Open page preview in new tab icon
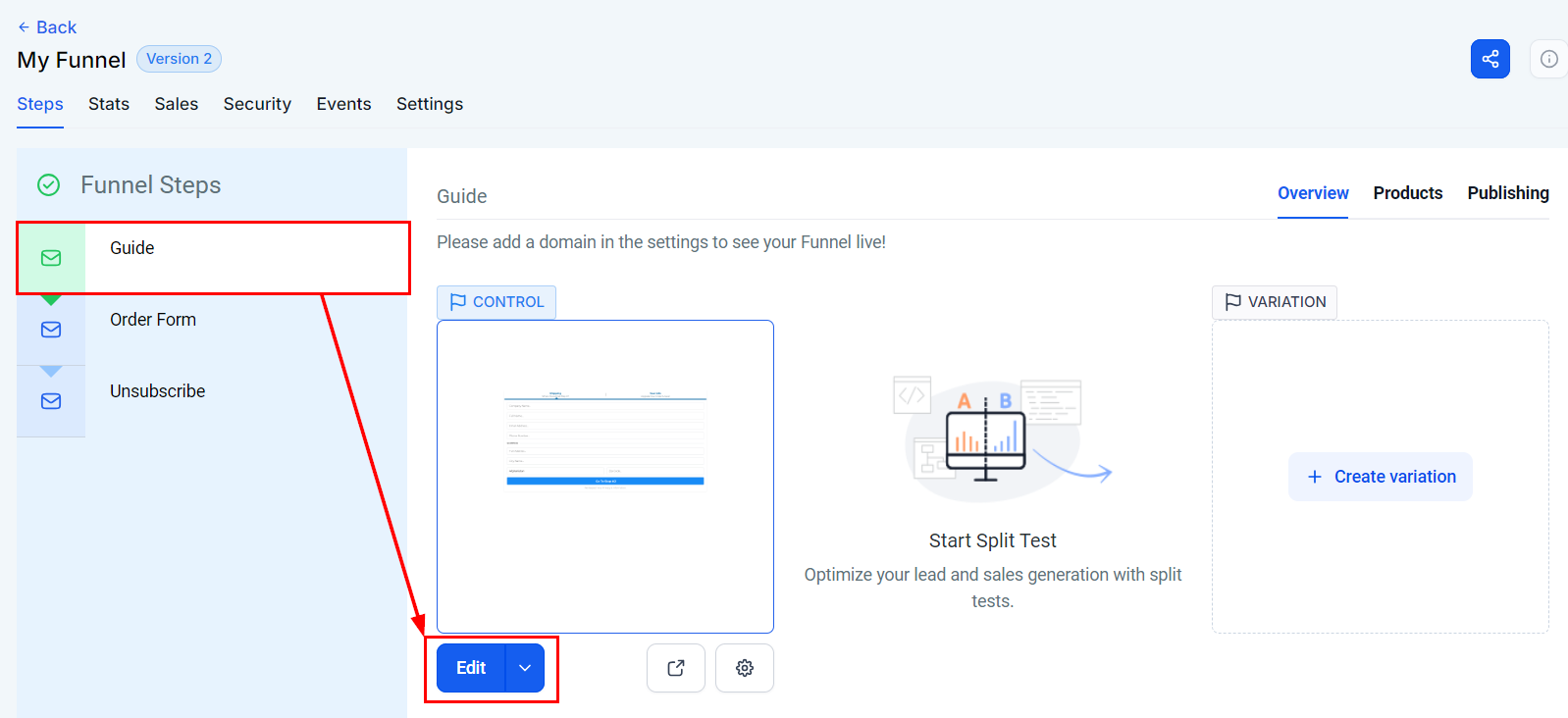Viewport: 1568px width, 718px height. (675, 668)
